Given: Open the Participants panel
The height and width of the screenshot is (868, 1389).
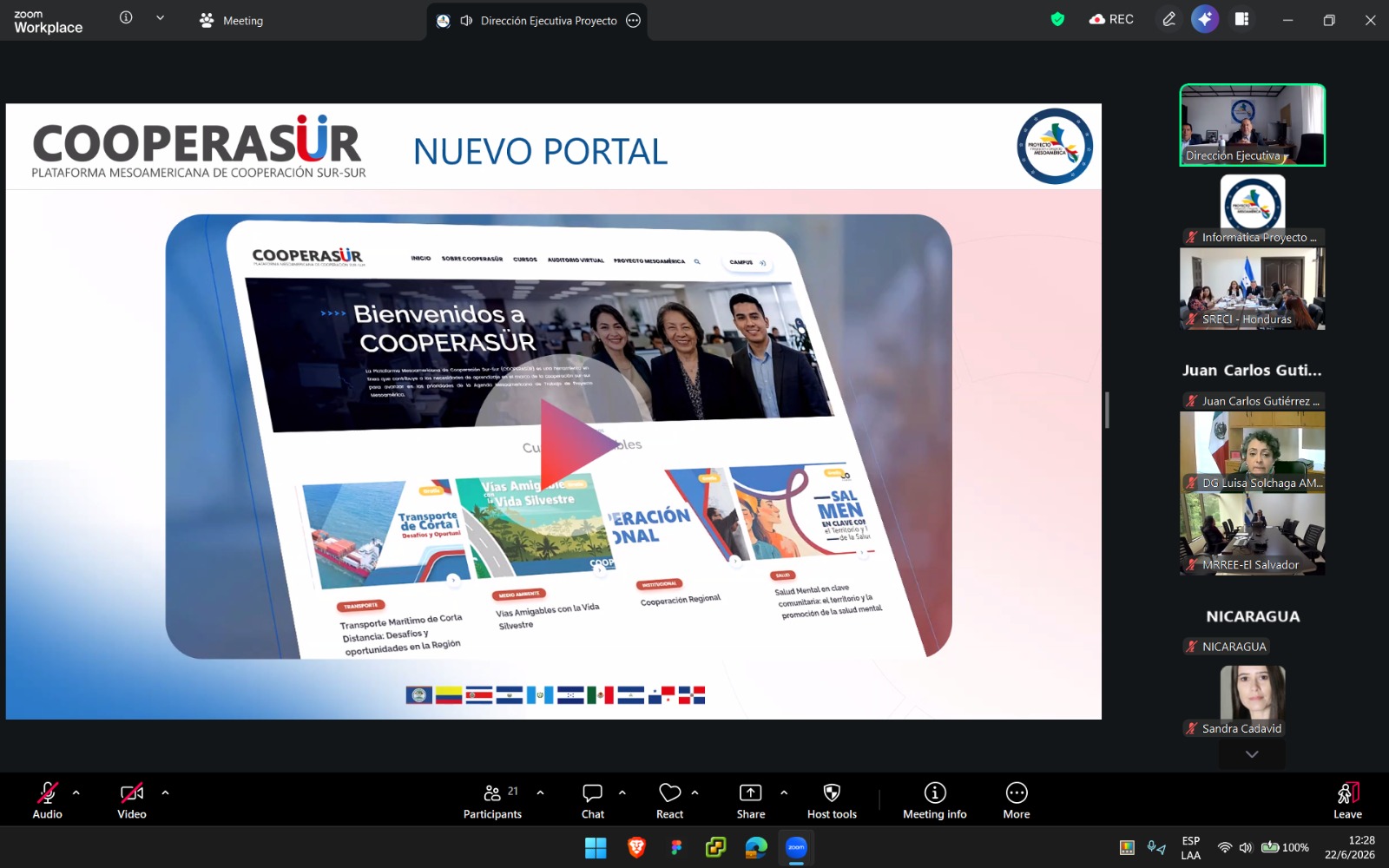Looking at the screenshot, I should pyautogui.click(x=492, y=800).
